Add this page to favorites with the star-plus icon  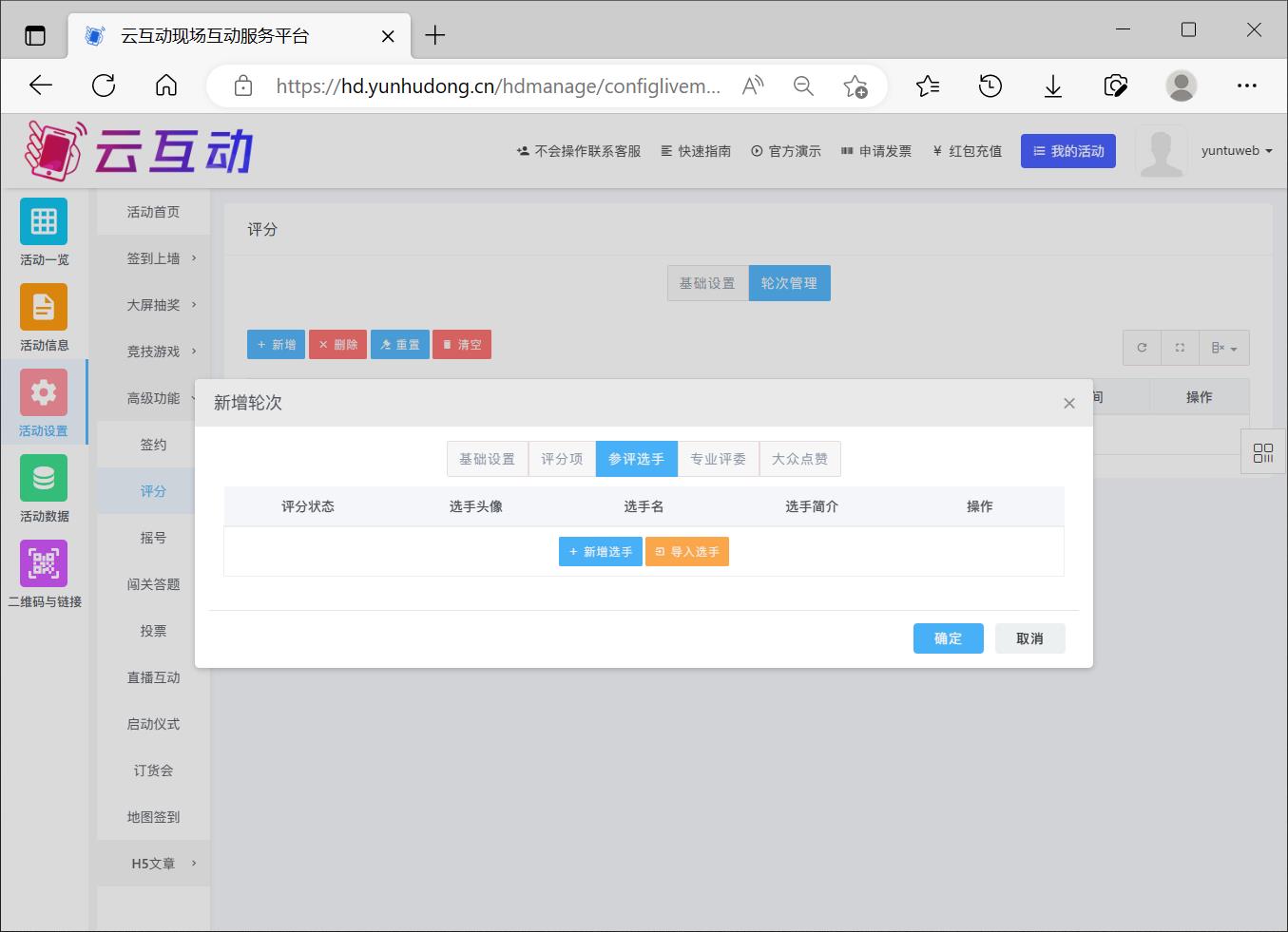click(x=855, y=86)
